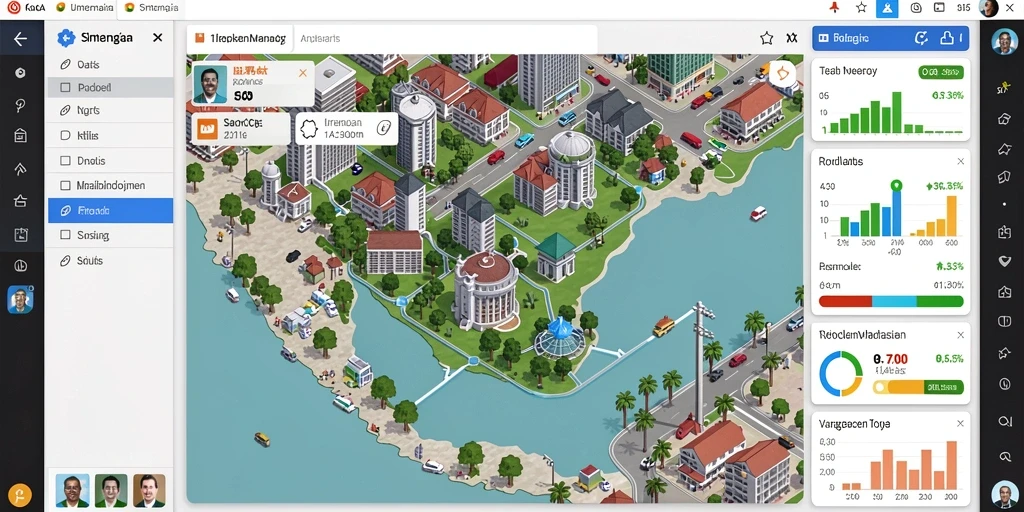1024x512 pixels.
Task: Click the orange round button at left sidebar bottom
Action: 20,494
